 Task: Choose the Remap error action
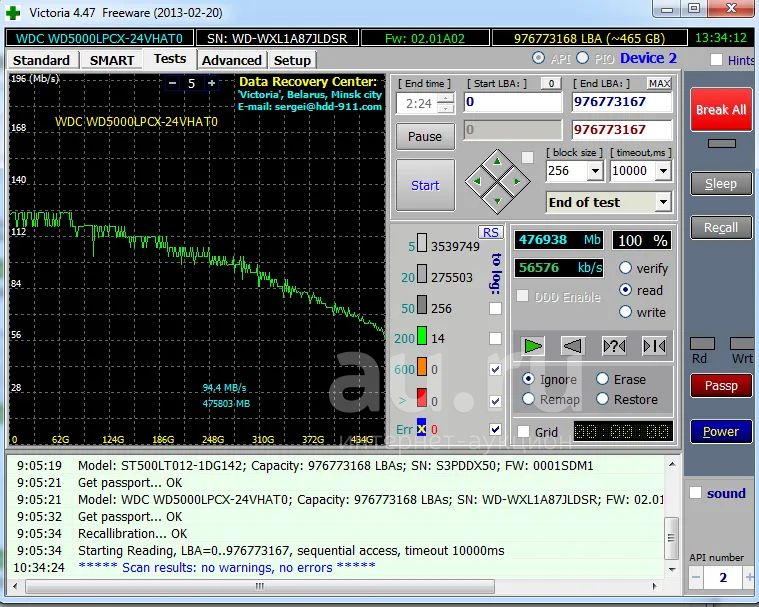[528, 399]
